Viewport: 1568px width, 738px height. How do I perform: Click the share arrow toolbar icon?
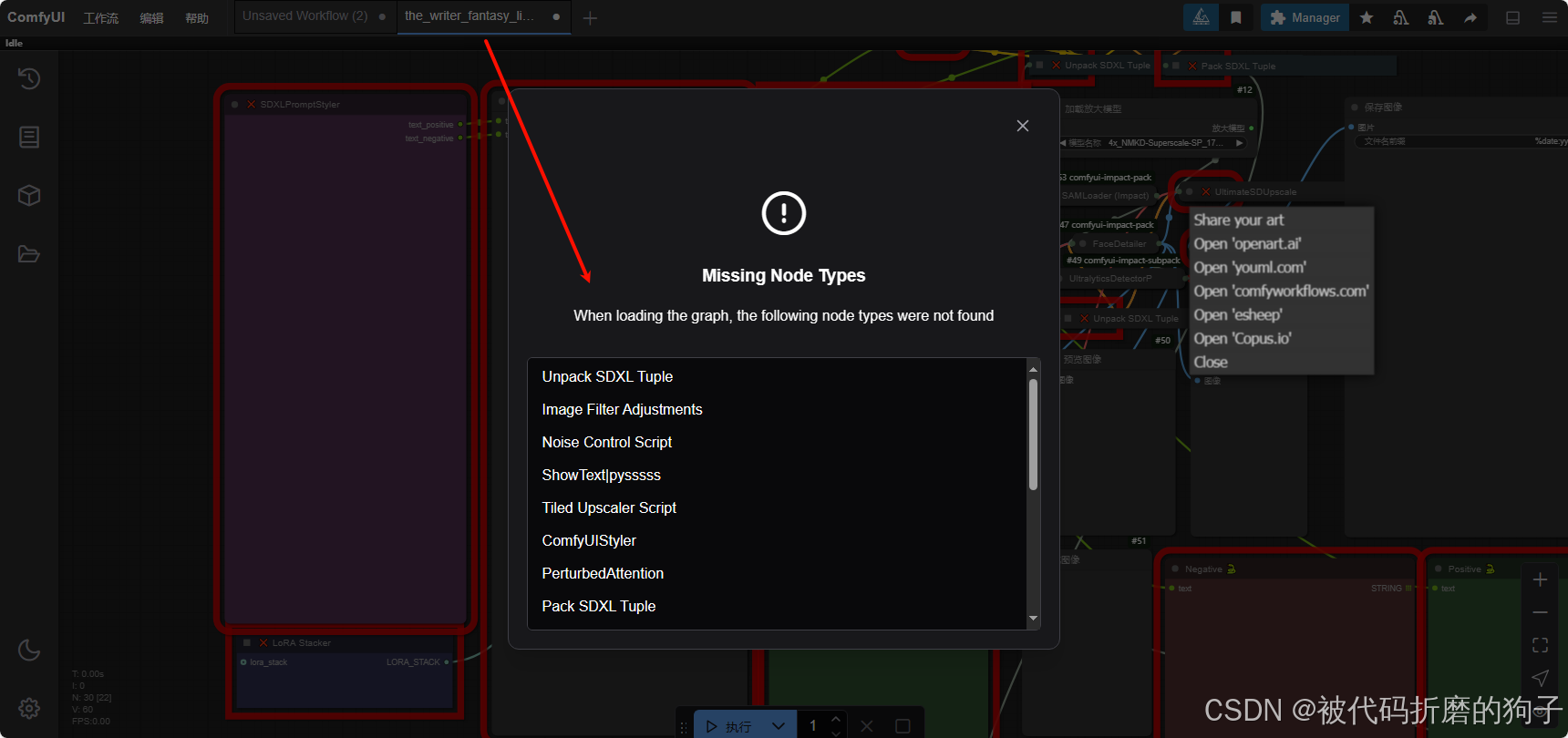click(1470, 17)
